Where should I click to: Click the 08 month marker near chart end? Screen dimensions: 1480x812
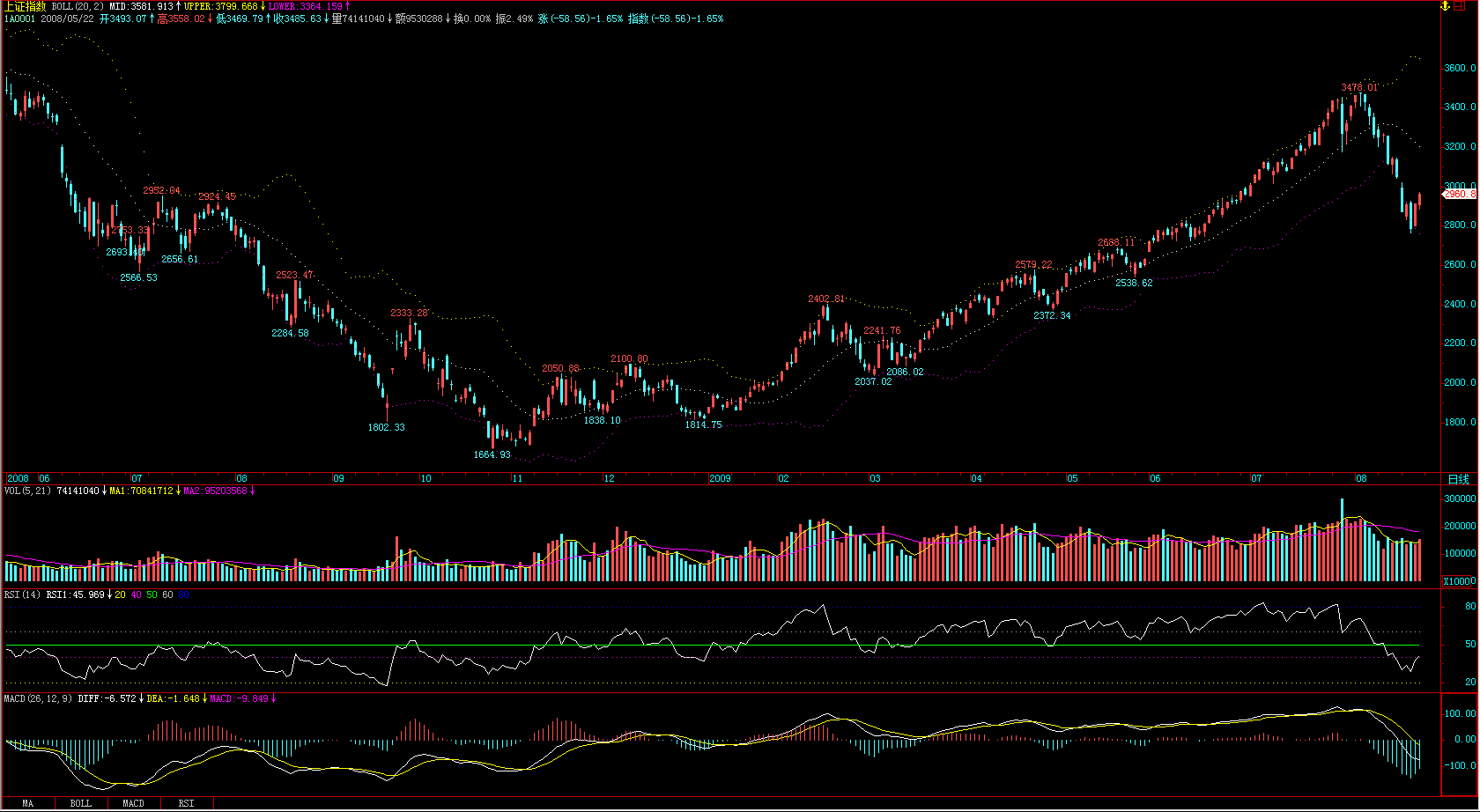tap(1361, 479)
